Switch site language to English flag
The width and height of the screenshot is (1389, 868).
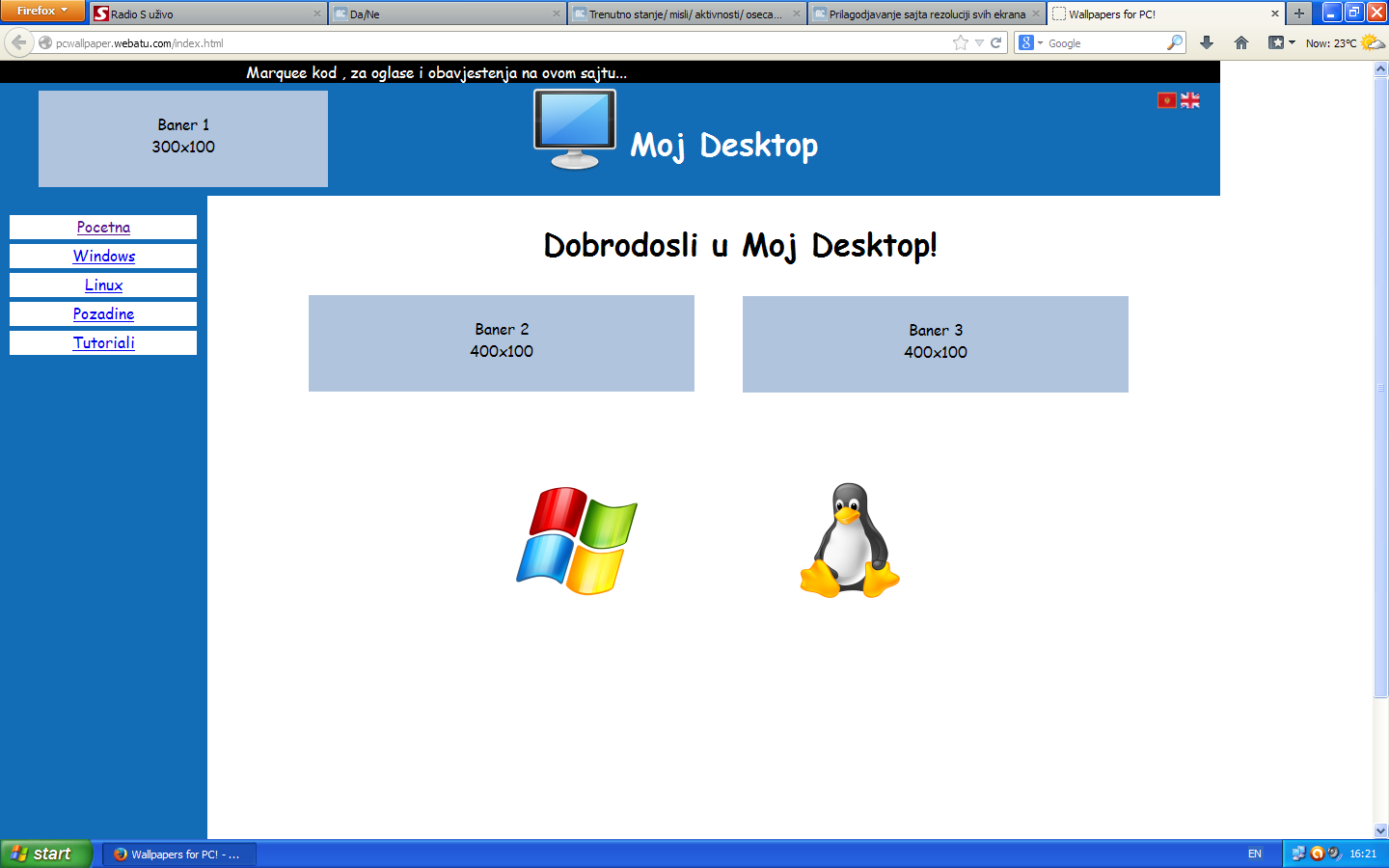click(x=1189, y=100)
